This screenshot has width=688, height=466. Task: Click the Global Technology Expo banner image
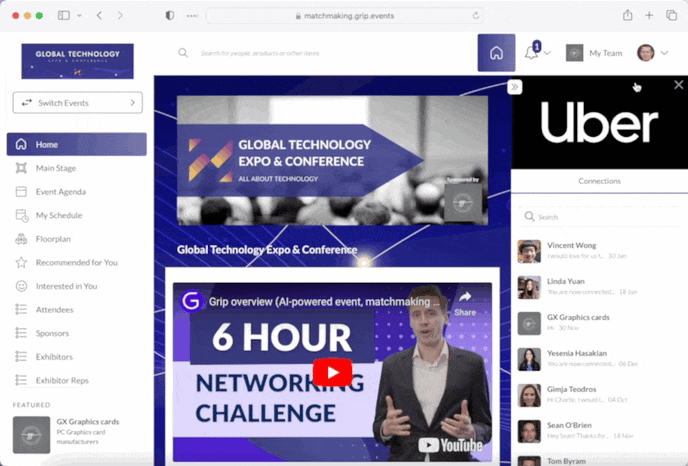coord(332,161)
